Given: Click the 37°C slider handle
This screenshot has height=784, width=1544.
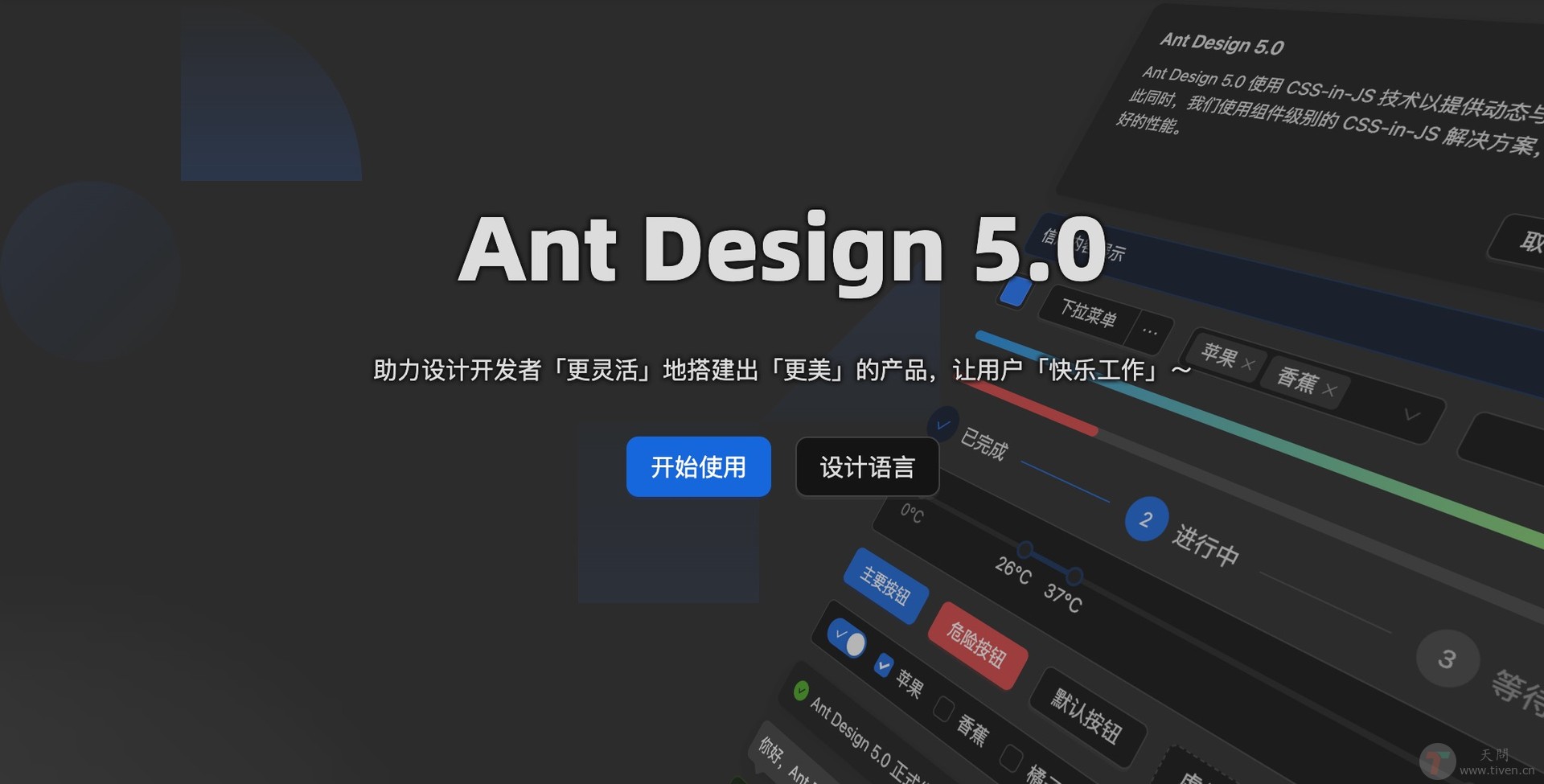Looking at the screenshot, I should [x=1074, y=576].
